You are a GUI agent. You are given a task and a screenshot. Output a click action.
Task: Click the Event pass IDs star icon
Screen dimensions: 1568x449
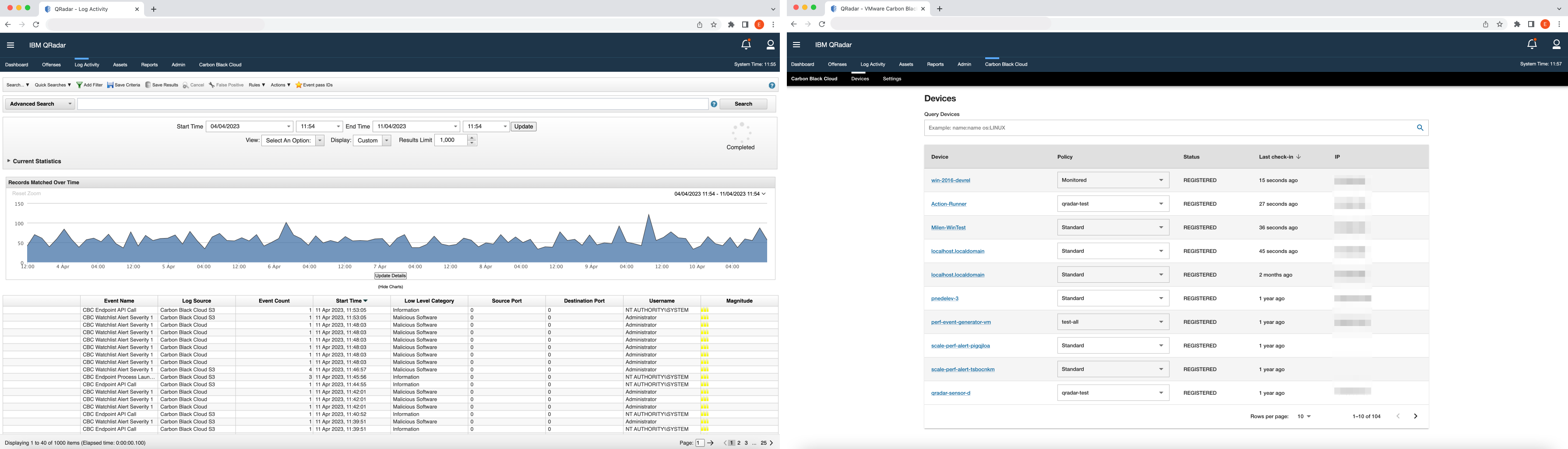pyautogui.click(x=298, y=85)
